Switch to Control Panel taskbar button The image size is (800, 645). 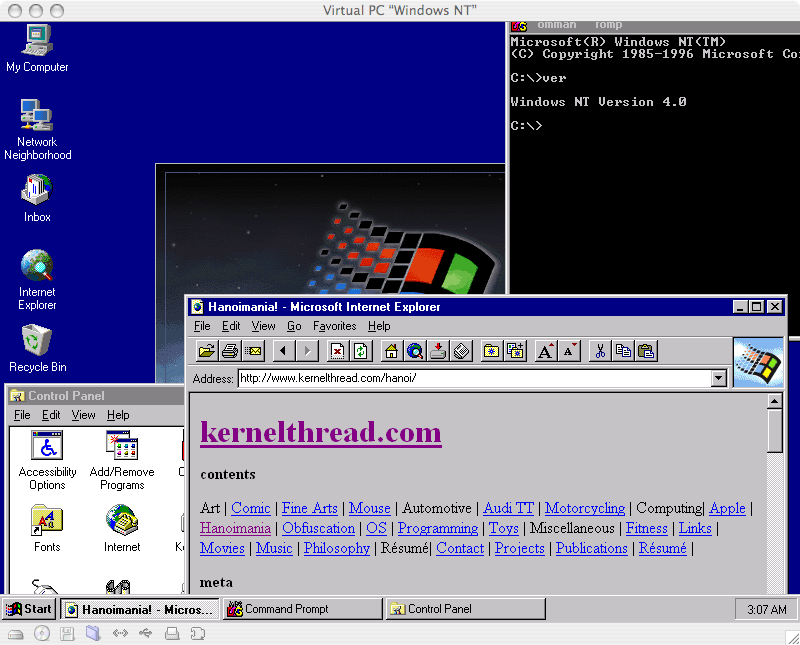point(465,609)
